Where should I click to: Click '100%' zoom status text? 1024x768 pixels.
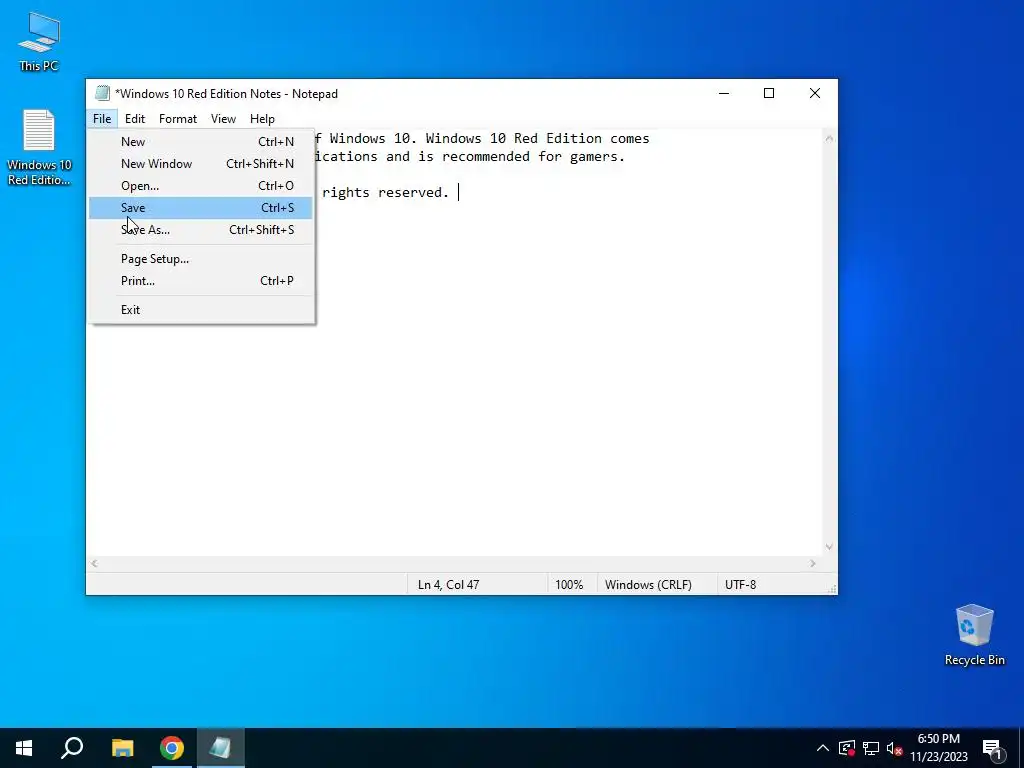[569, 585]
